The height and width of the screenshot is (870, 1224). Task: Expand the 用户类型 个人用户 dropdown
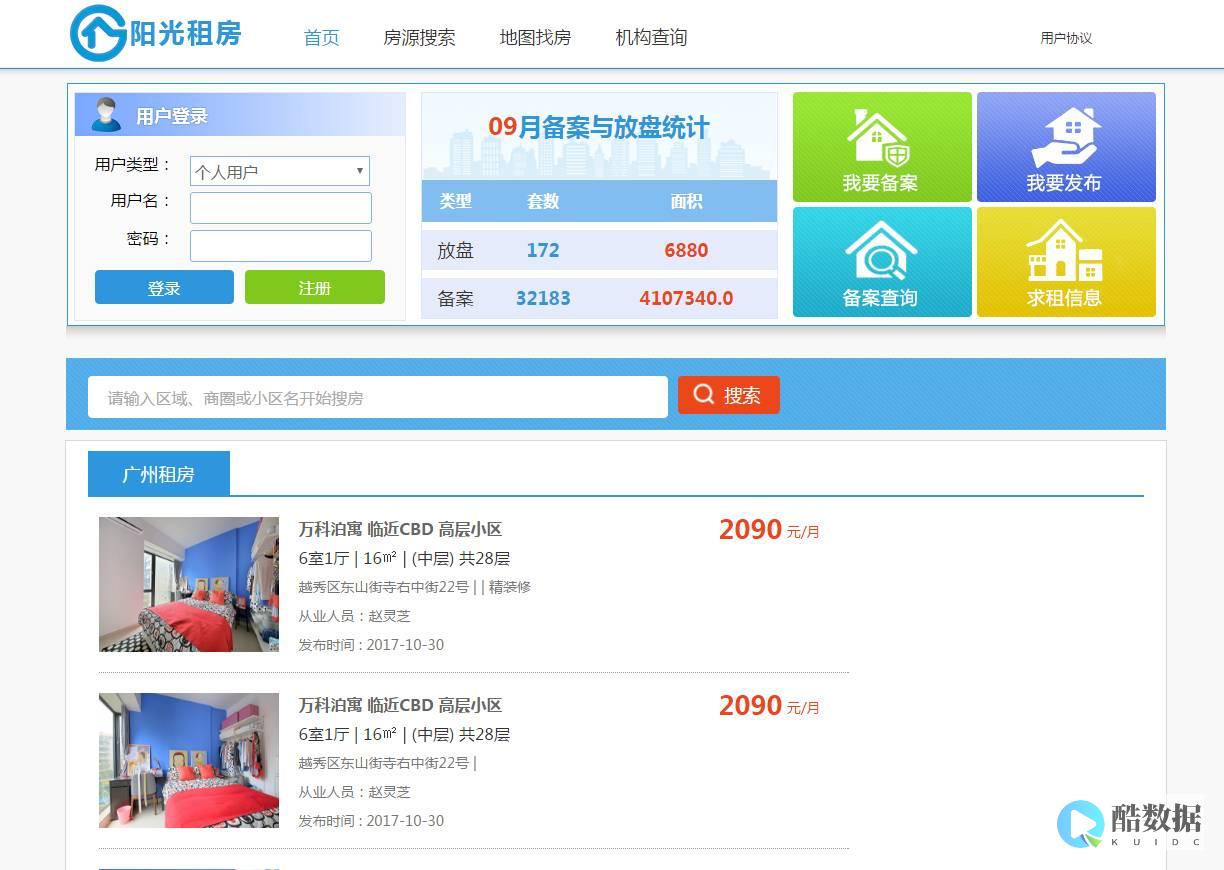[x=280, y=171]
